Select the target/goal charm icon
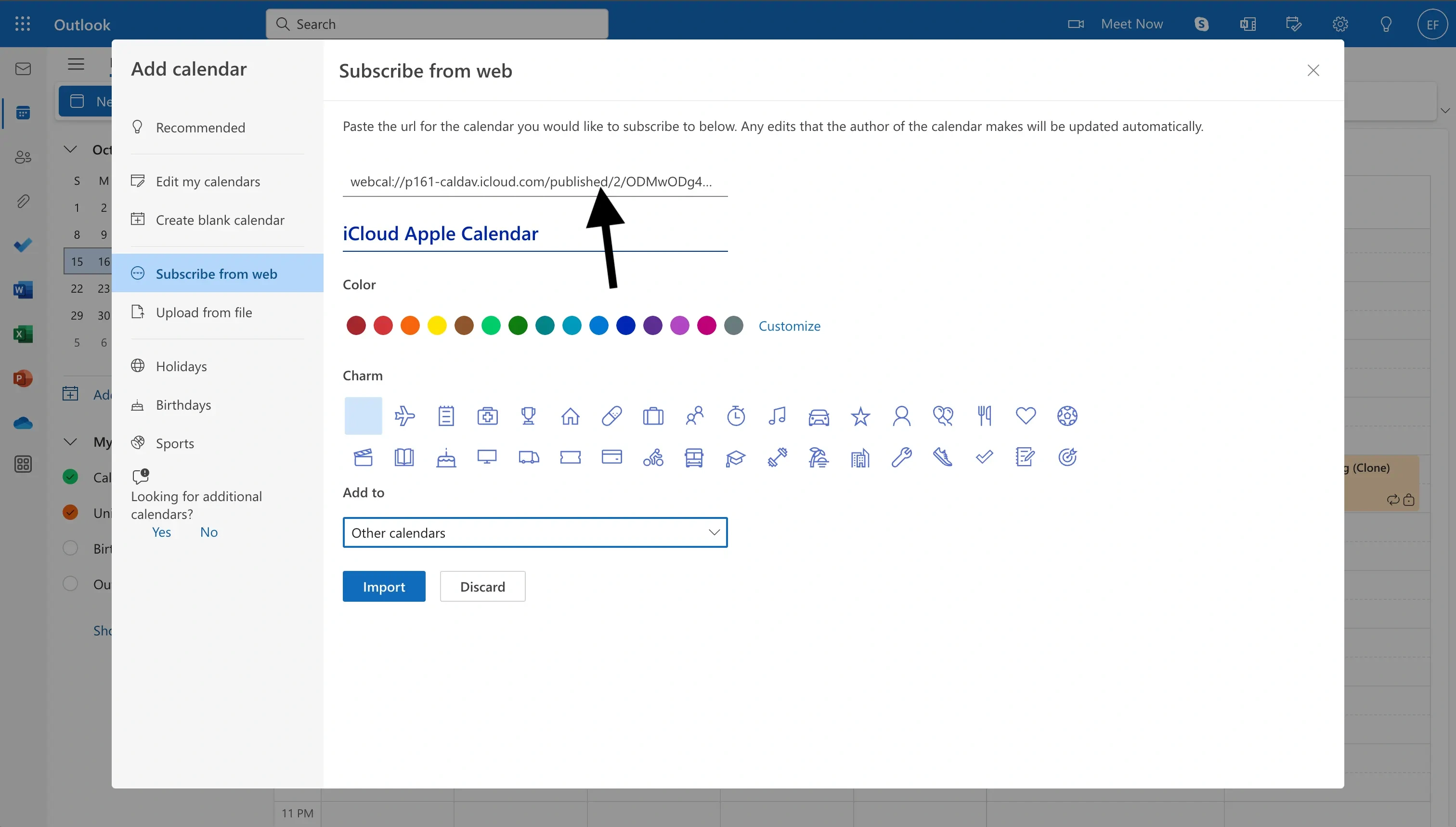 pos(1068,457)
